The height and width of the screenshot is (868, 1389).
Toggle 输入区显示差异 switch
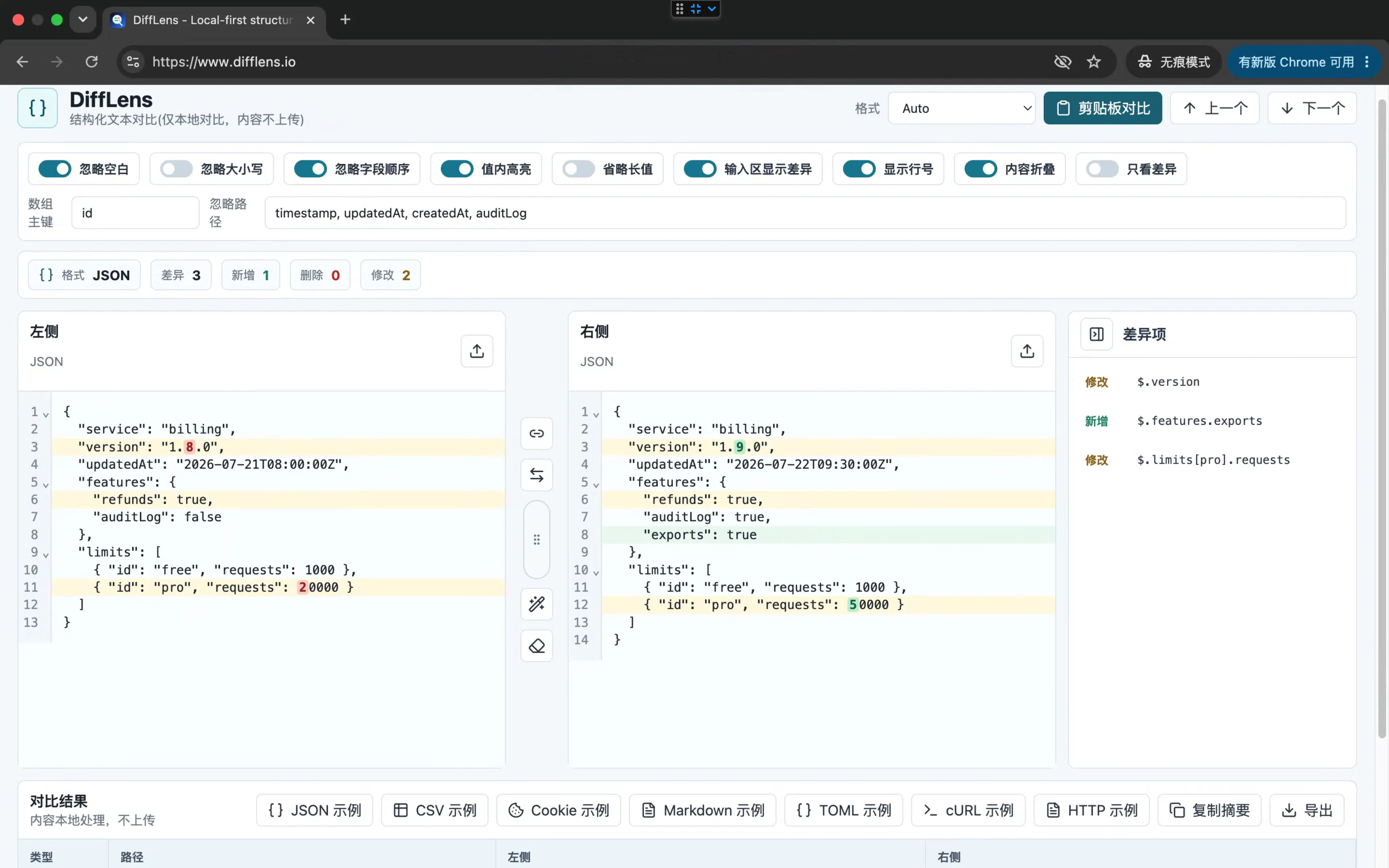pos(700,169)
